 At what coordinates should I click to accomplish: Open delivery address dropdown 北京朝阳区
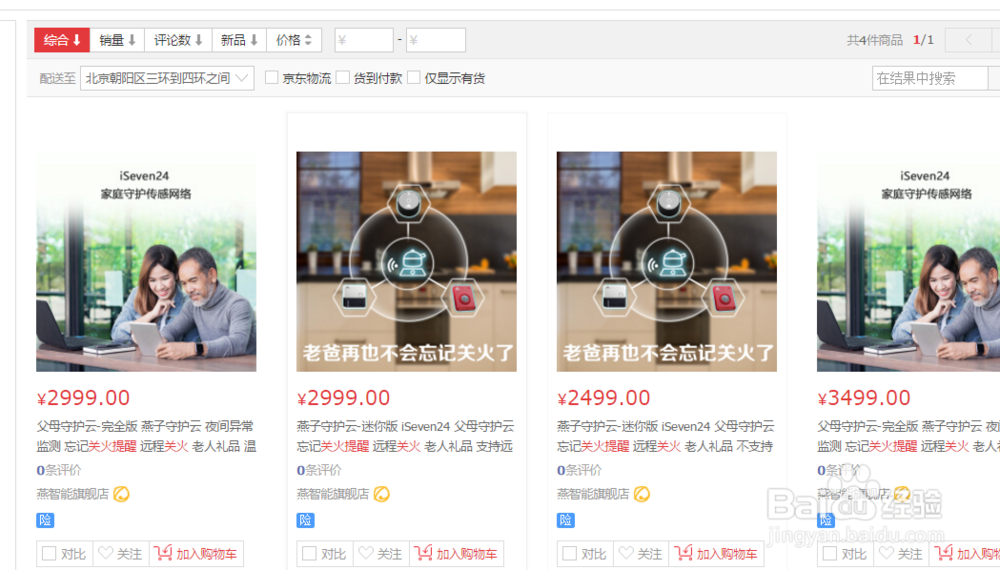[x=167, y=78]
